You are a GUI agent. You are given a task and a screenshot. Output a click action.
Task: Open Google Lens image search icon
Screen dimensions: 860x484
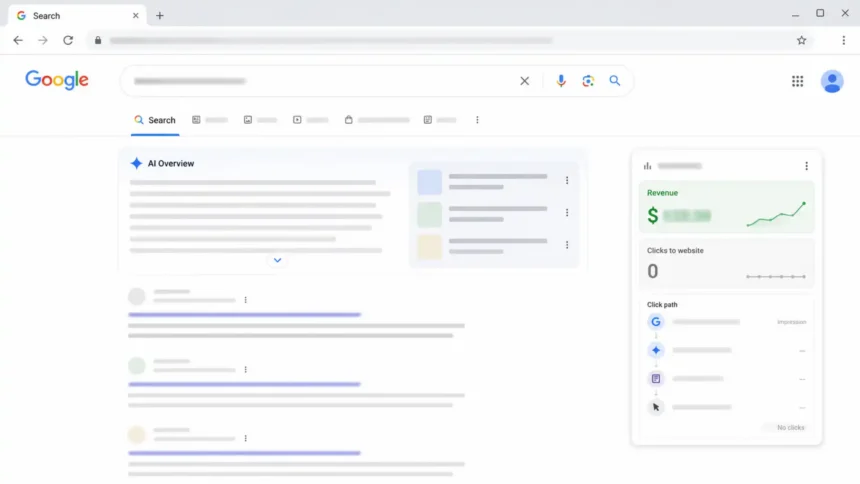588,81
